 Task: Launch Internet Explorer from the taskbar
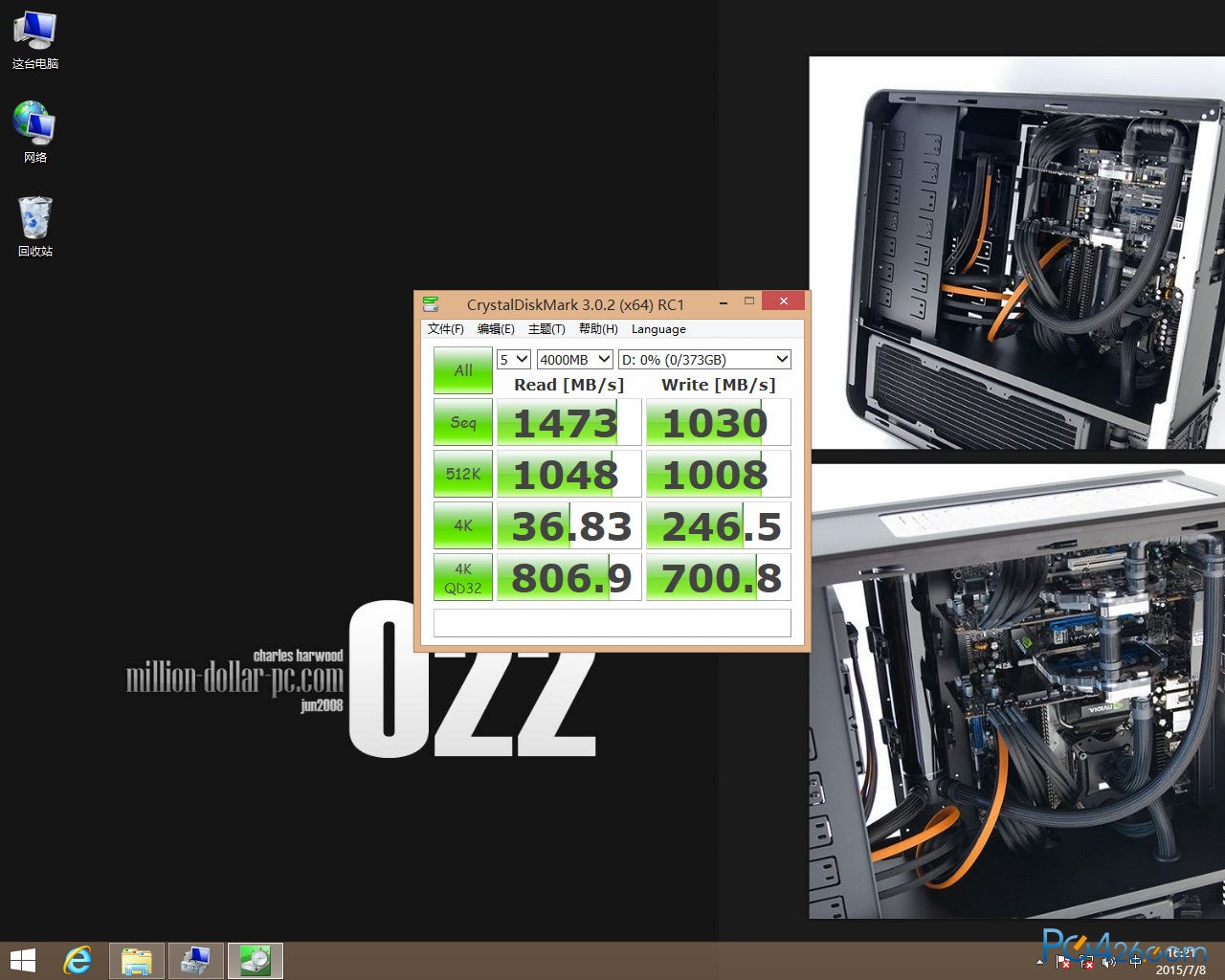coord(77,960)
